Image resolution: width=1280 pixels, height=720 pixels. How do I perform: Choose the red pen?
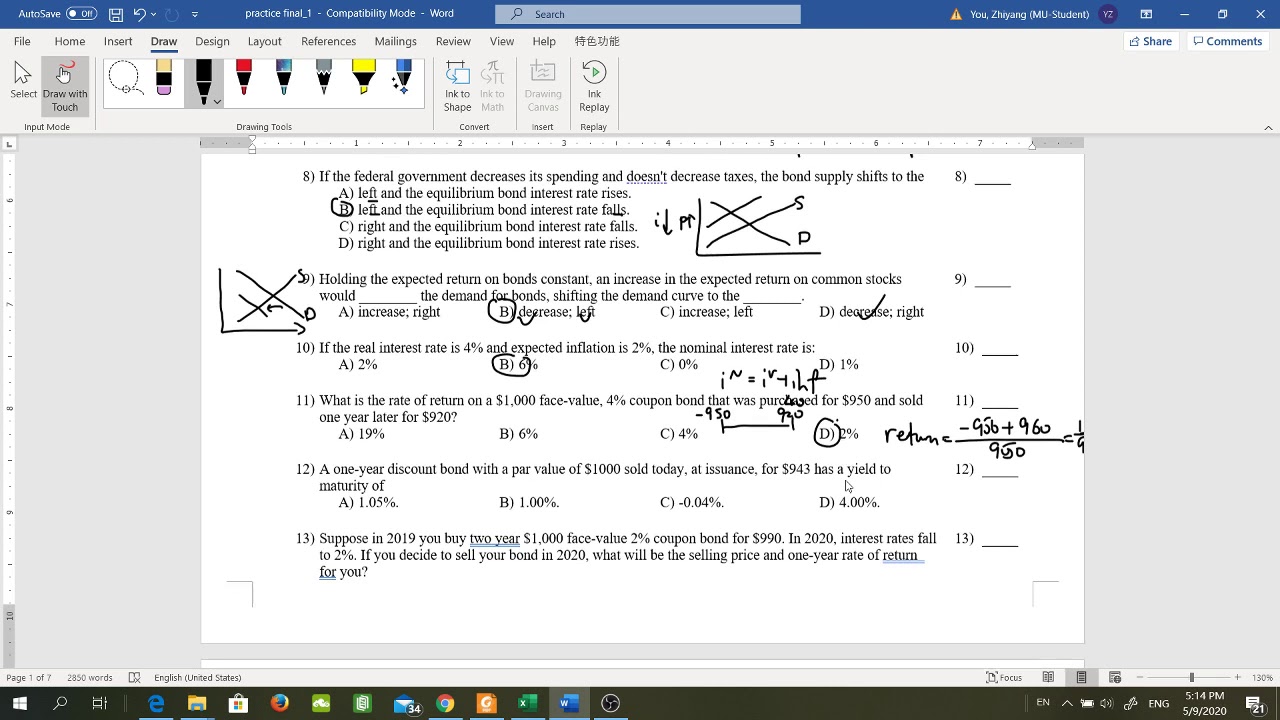244,78
